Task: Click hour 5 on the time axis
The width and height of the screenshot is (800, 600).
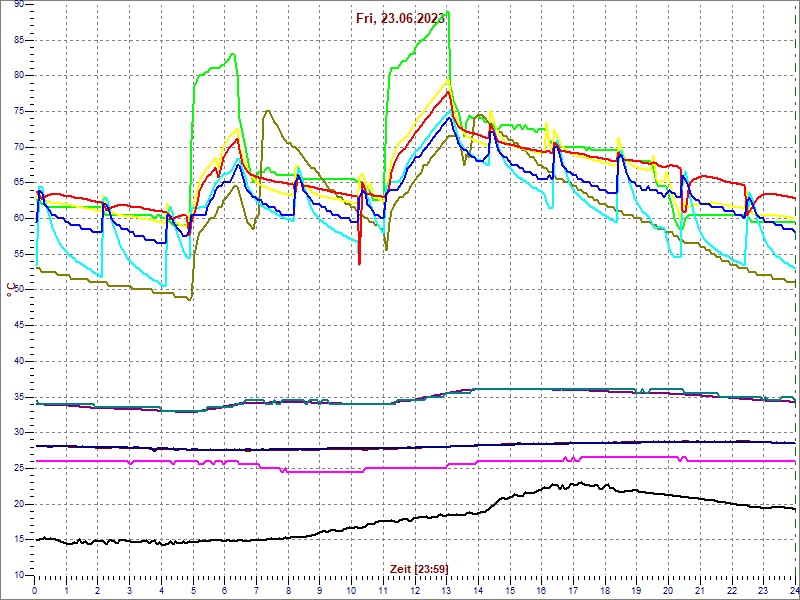Action: [x=193, y=590]
